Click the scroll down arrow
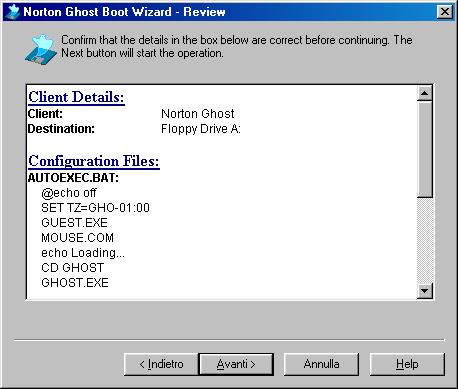The width and height of the screenshot is (458, 389). pos(425,291)
